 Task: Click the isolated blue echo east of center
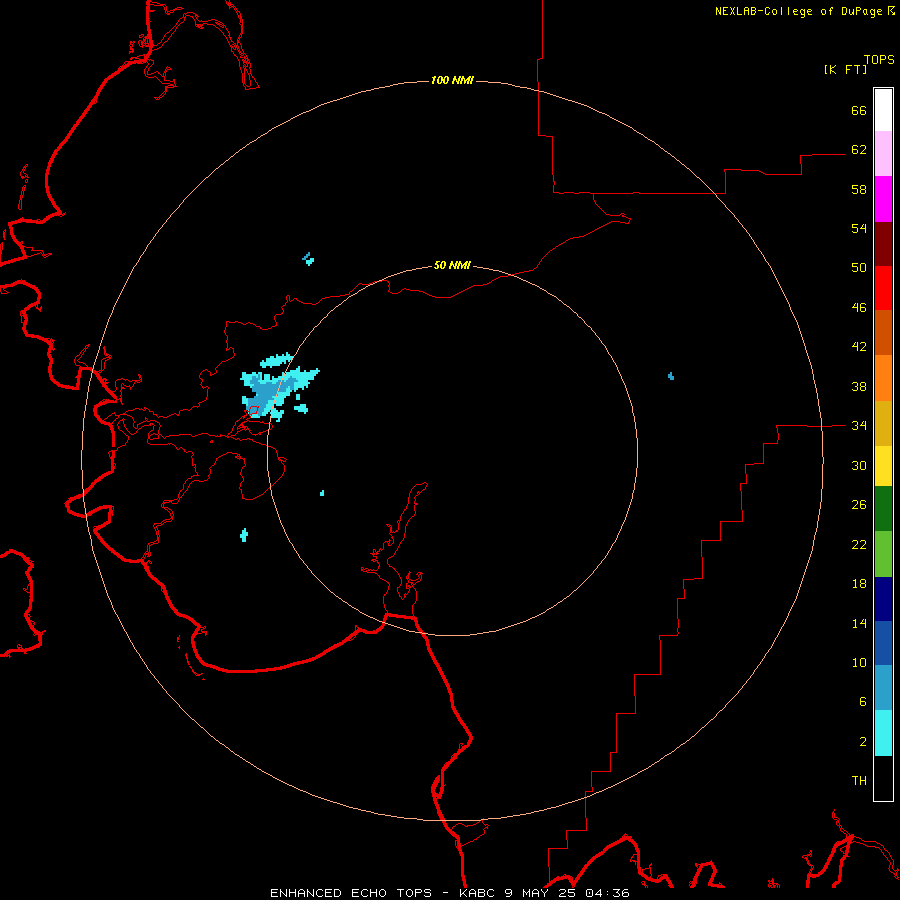point(670,376)
